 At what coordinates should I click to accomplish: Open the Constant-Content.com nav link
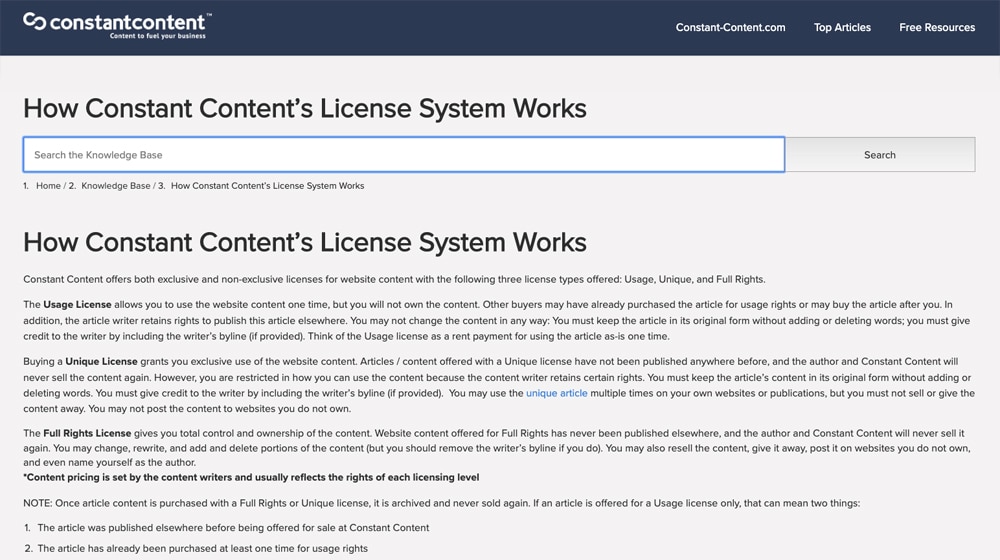click(x=730, y=27)
